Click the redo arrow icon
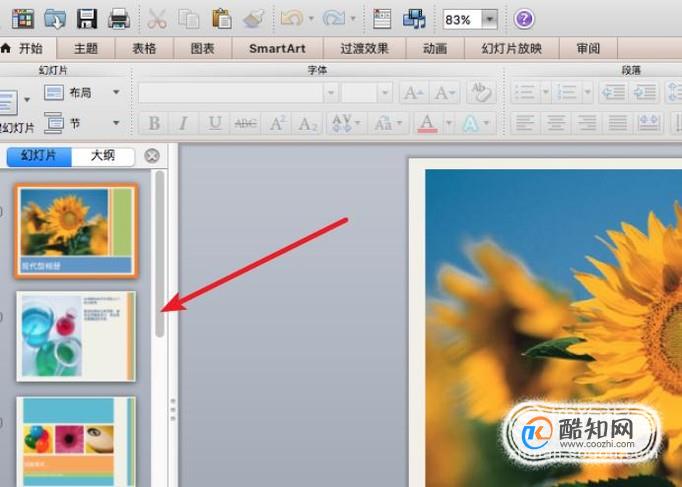 coord(334,18)
